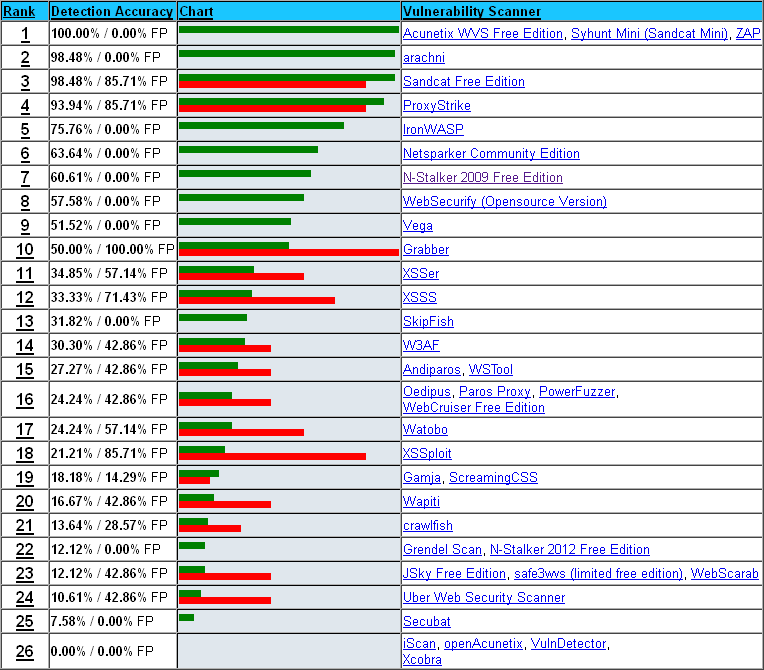This screenshot has height=670, width=764.
Task: Open safe3wvs (limited free edition) link
Action: [x=598, y=574]
